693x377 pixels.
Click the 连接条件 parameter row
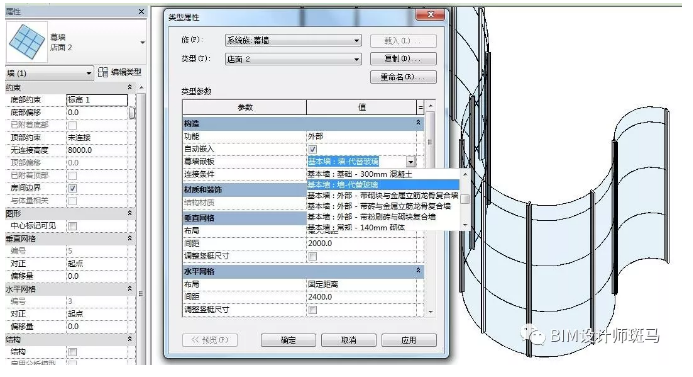244,175
